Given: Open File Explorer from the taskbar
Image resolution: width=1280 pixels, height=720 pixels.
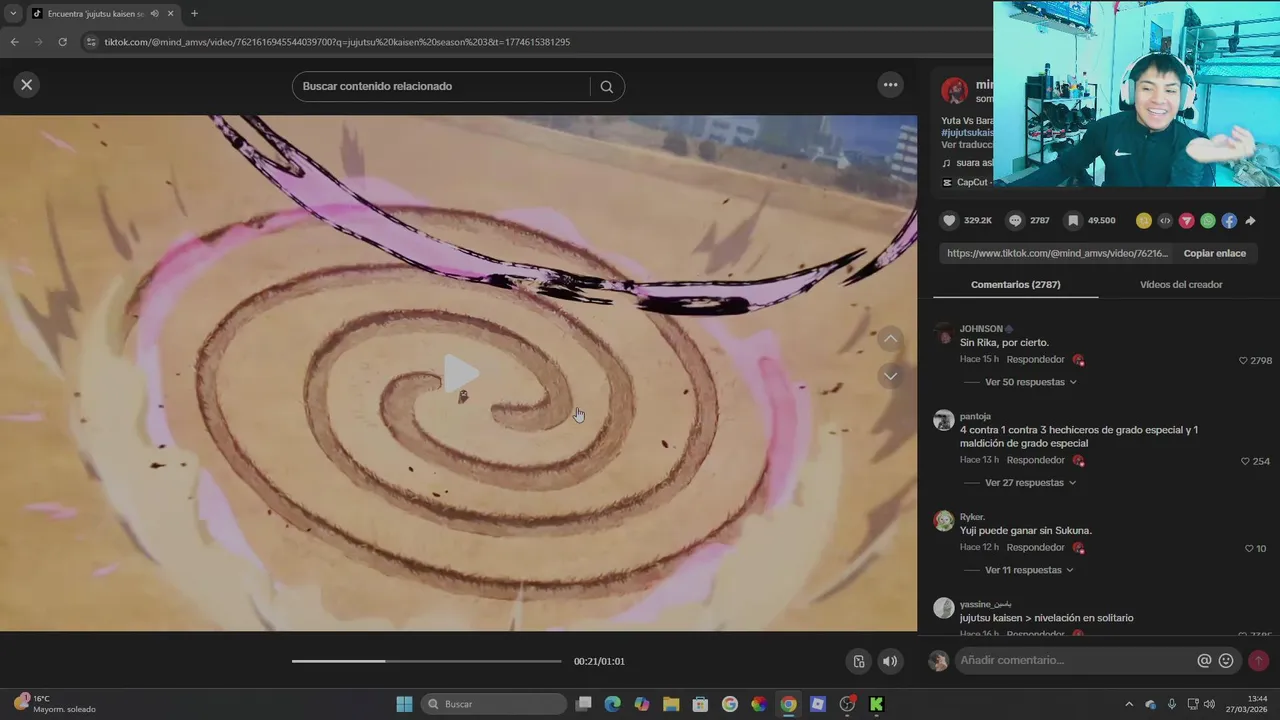Looking at the screenshot, I should pyautogui.click(x=671, y=704).
